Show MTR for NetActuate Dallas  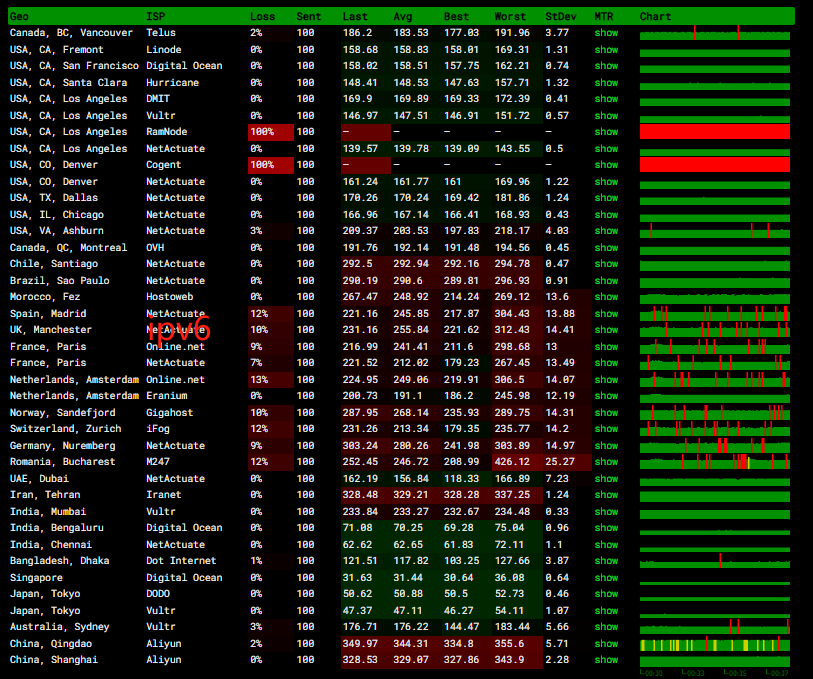[606, 197]
